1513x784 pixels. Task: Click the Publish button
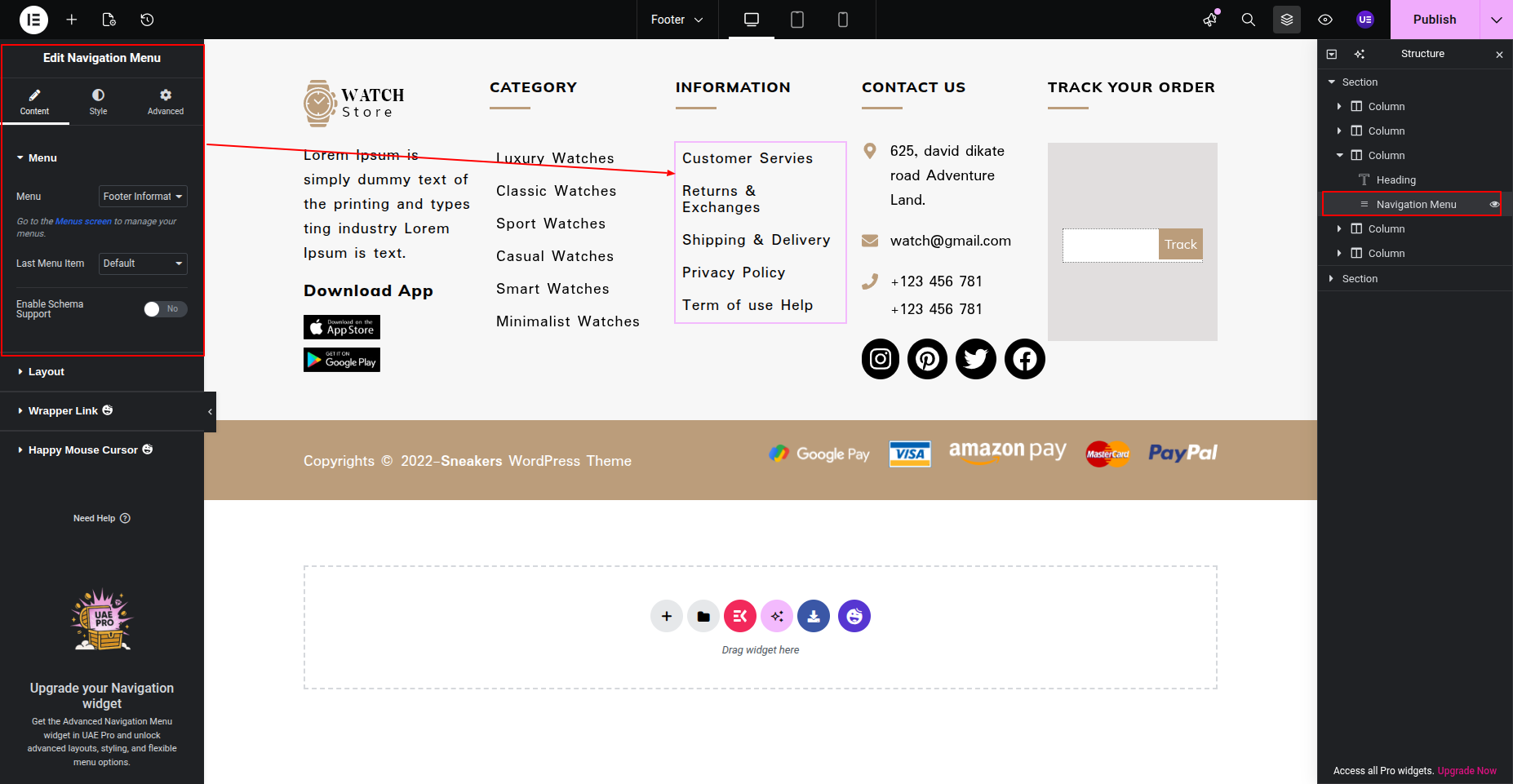coord(1434,20)
